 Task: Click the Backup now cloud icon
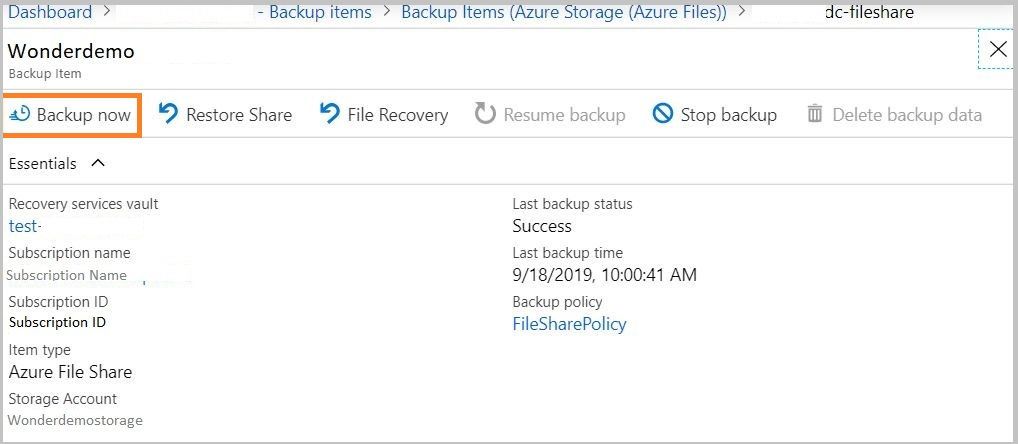click(20, 115)
